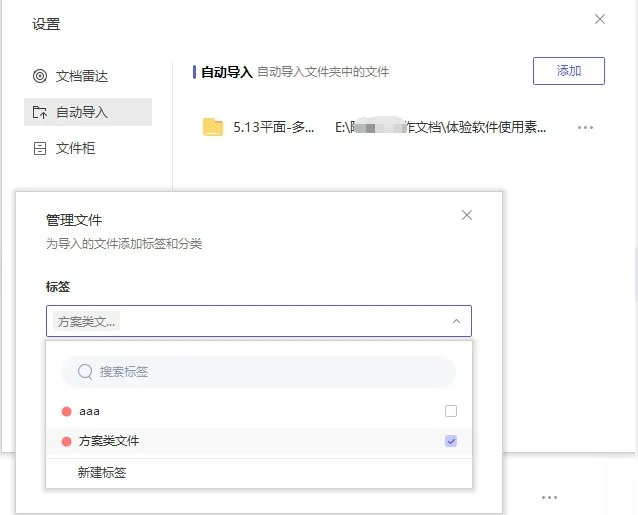Collapse the 标签 dropdown using its chevron
This screenshot has width=638, height=515.
(456, 321)
